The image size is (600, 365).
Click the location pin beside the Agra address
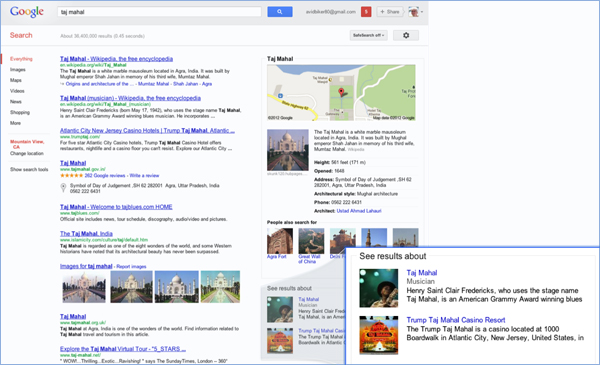click(63, 187)
